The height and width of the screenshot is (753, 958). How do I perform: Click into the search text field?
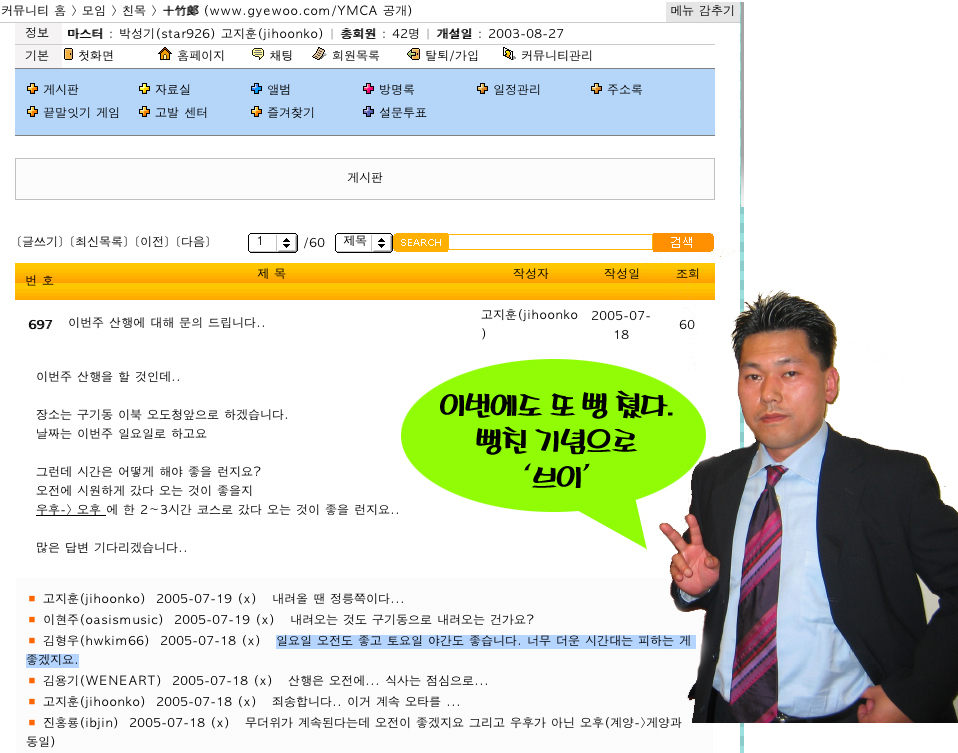[550, 243]
